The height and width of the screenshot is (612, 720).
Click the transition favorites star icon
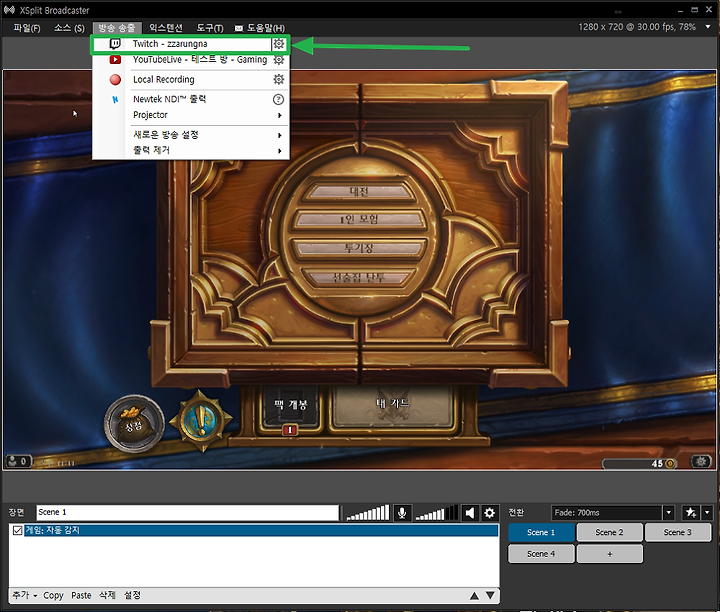(691, 512)
